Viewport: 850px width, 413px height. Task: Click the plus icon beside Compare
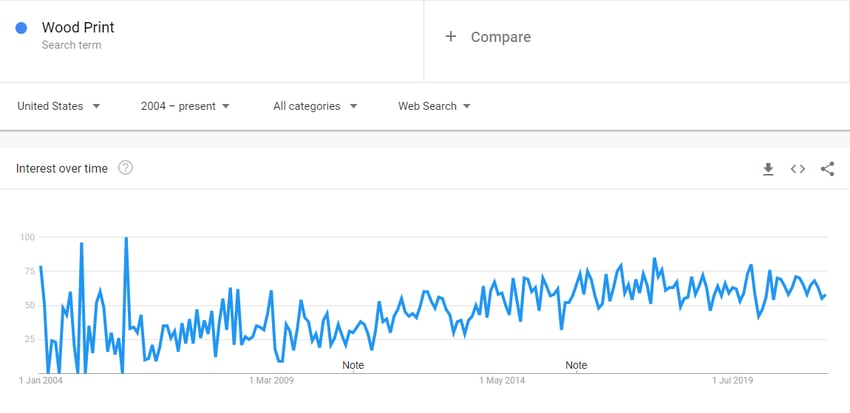click(450, 36)
